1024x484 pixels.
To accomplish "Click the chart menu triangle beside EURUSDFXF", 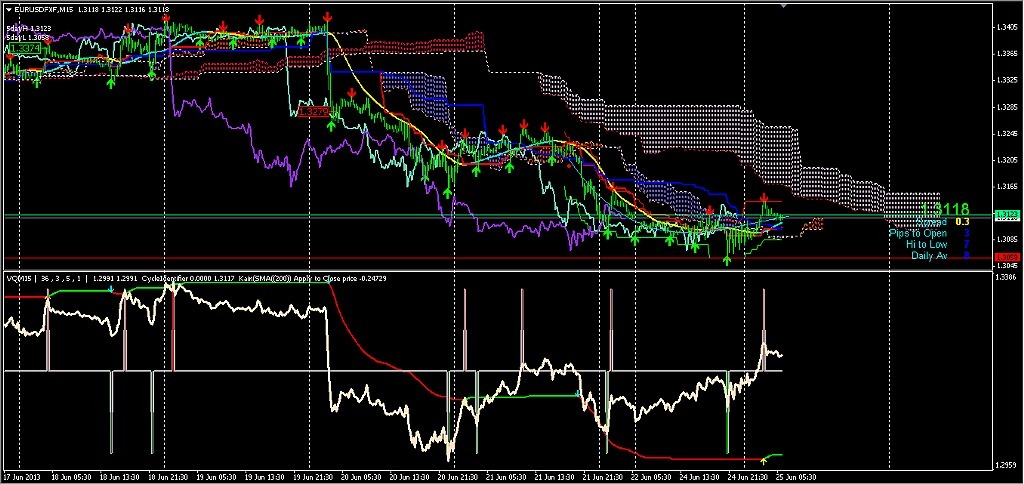I will click(8, 9).
